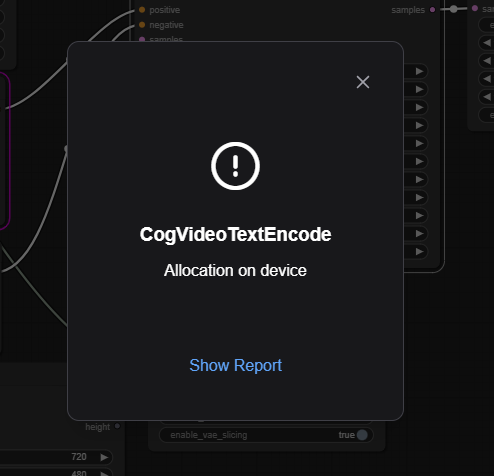Click the height output connector dot
This screenshot has width=494, height=476.
pos(117,426)
